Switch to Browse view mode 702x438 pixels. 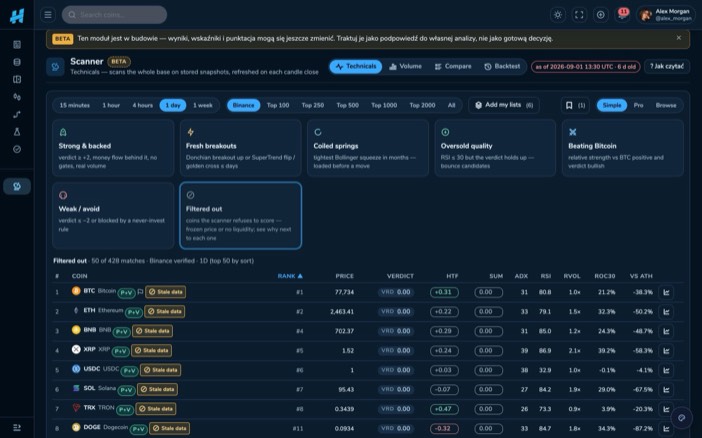(x=666, y=105)
